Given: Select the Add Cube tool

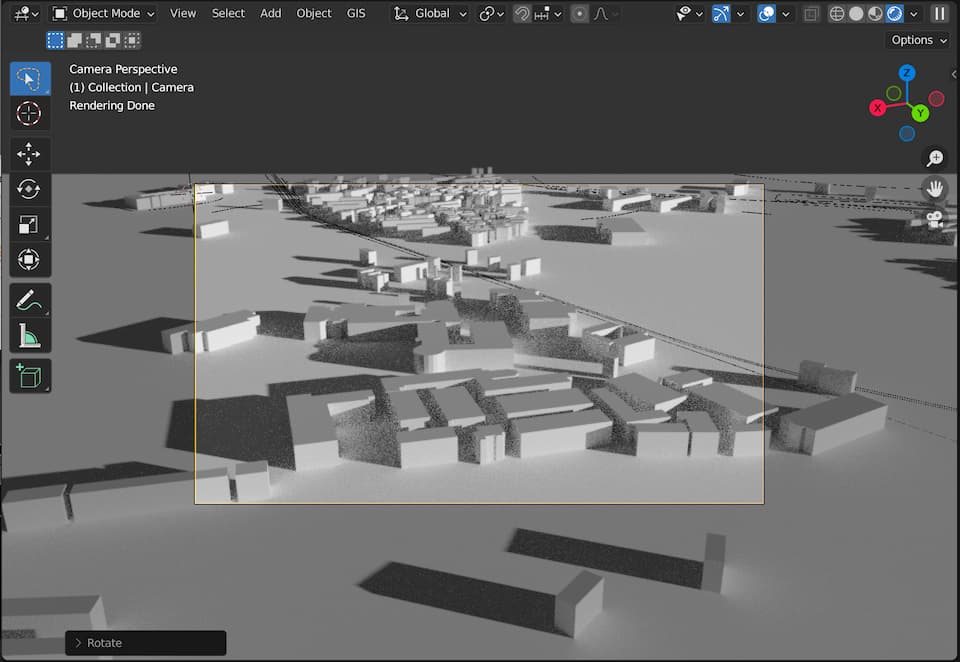Looking at the screenshot, I should point(29,376).
